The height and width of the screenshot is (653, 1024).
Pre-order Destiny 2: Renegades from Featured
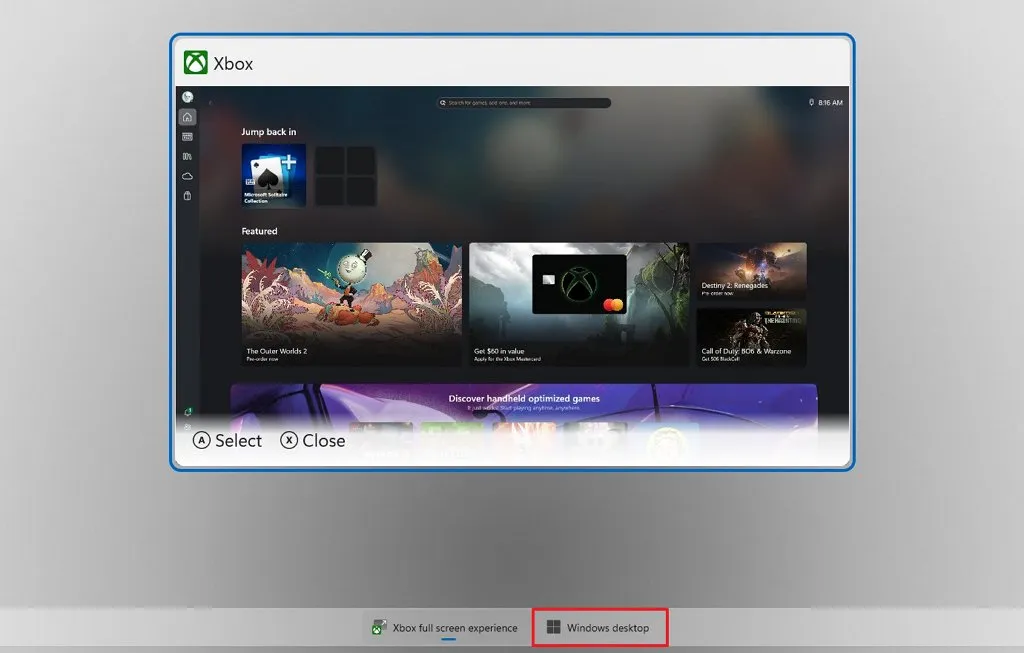752,270
